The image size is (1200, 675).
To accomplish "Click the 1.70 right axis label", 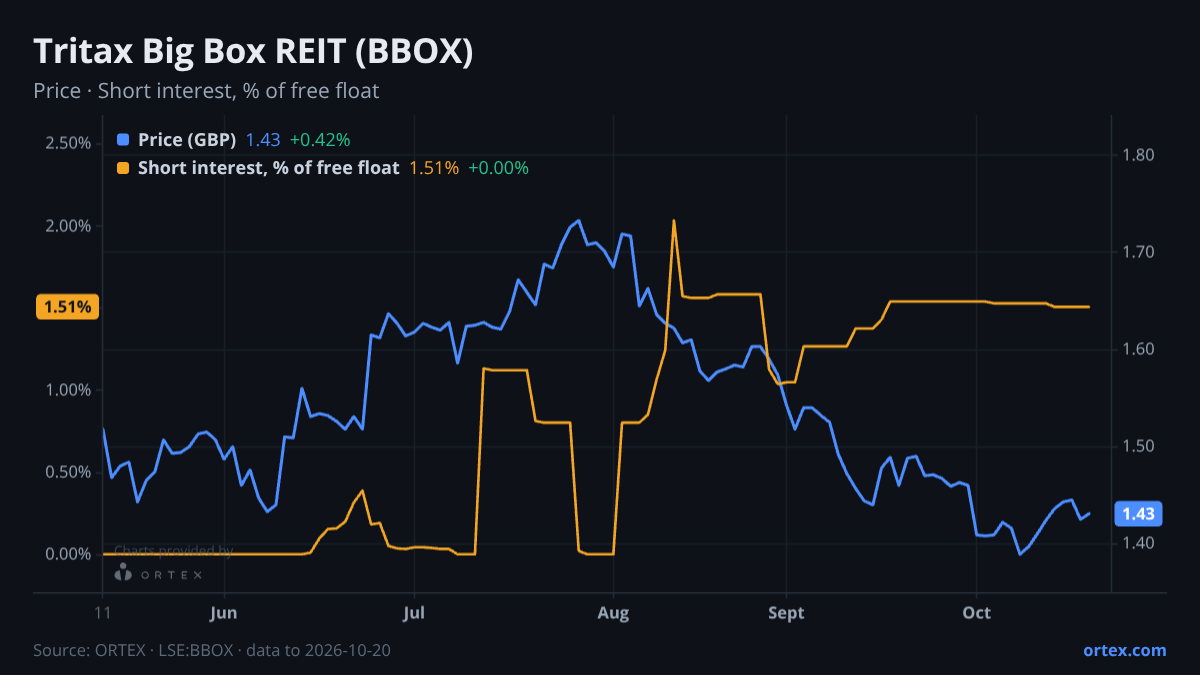I will pos(1138,252).
